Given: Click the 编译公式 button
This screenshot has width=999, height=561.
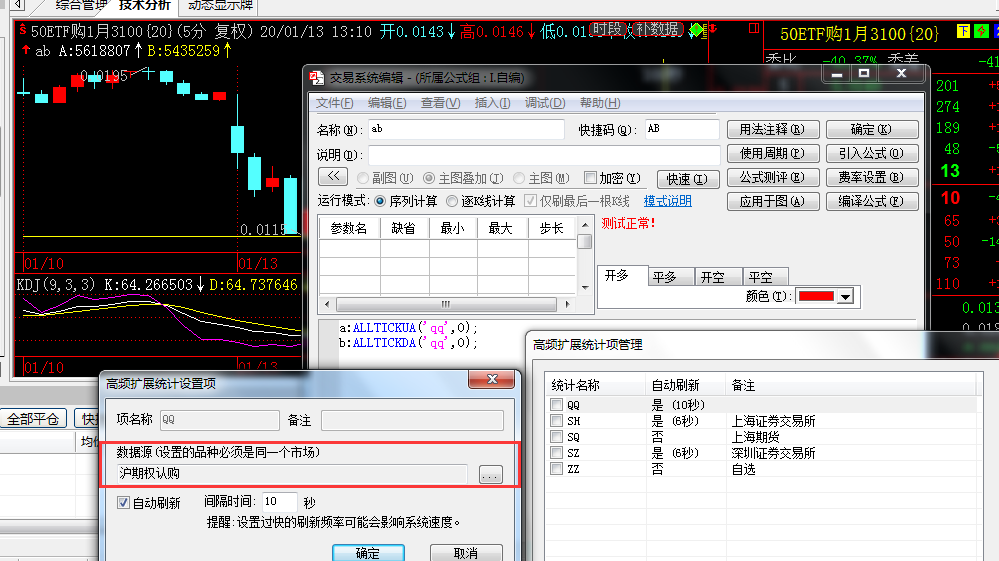Looking at the screenshot, I should pos(872,201).
